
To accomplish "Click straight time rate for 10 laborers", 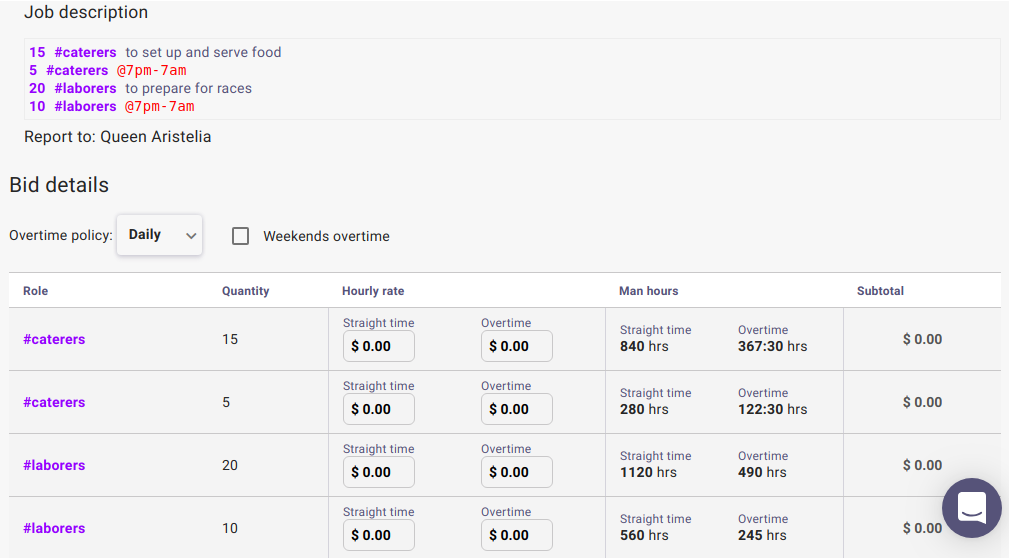I will coord(379,535).
